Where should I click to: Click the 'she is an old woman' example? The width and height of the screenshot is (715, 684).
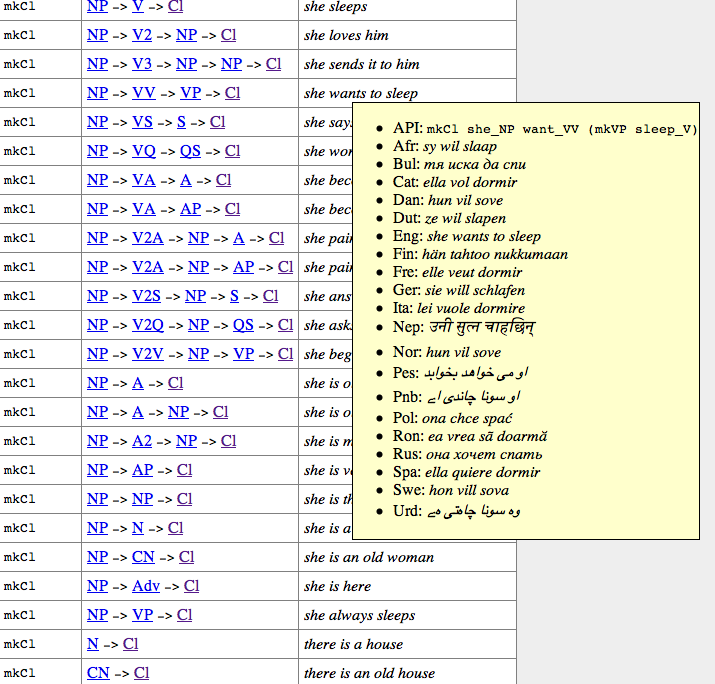tap(368, 557)
